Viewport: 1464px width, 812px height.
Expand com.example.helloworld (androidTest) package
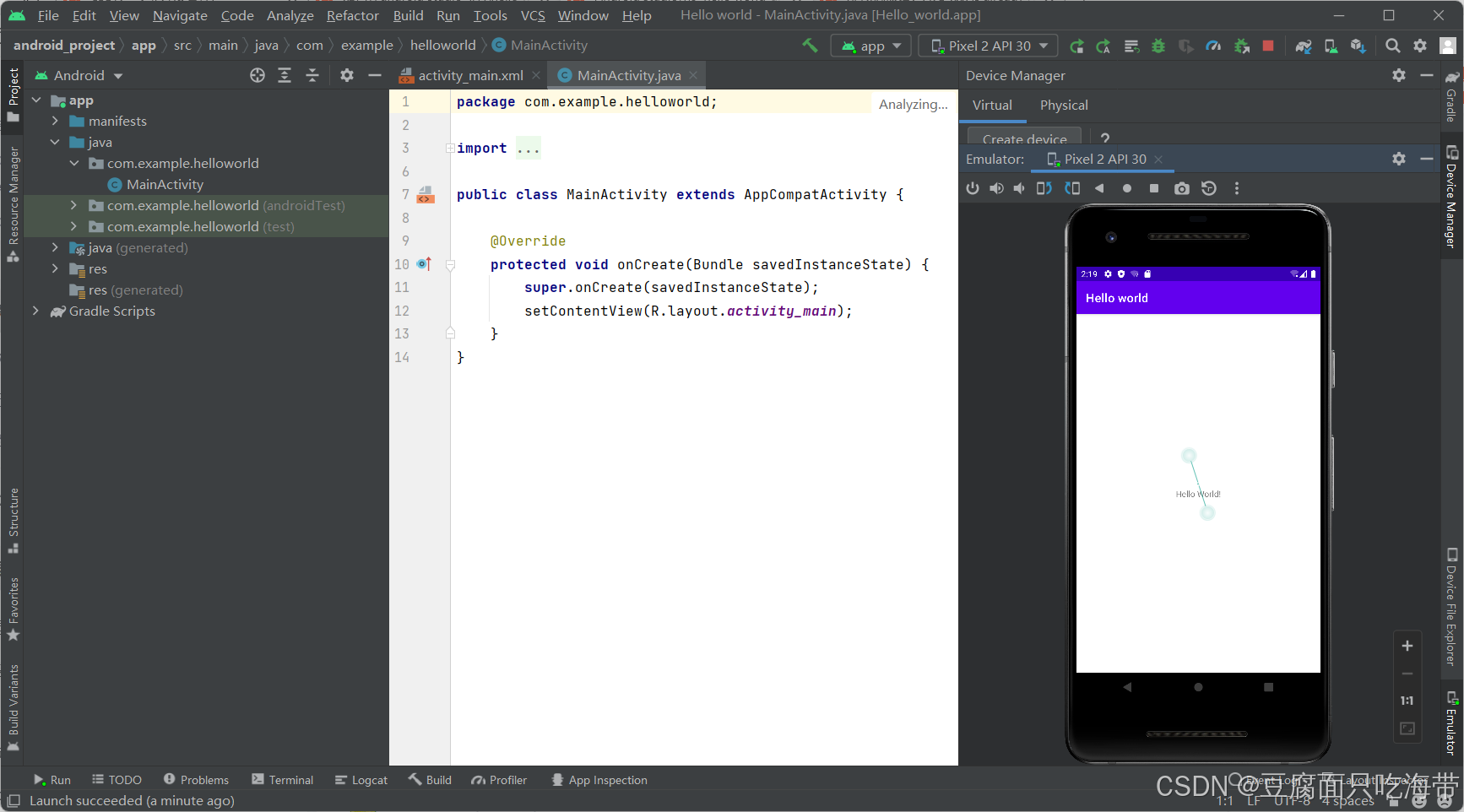click(x=73, y=205)
